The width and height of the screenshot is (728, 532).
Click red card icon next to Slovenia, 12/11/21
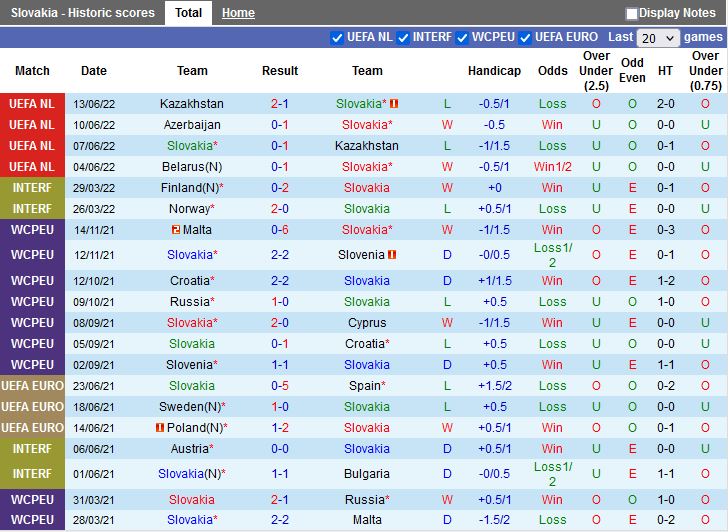coord(393,255)
